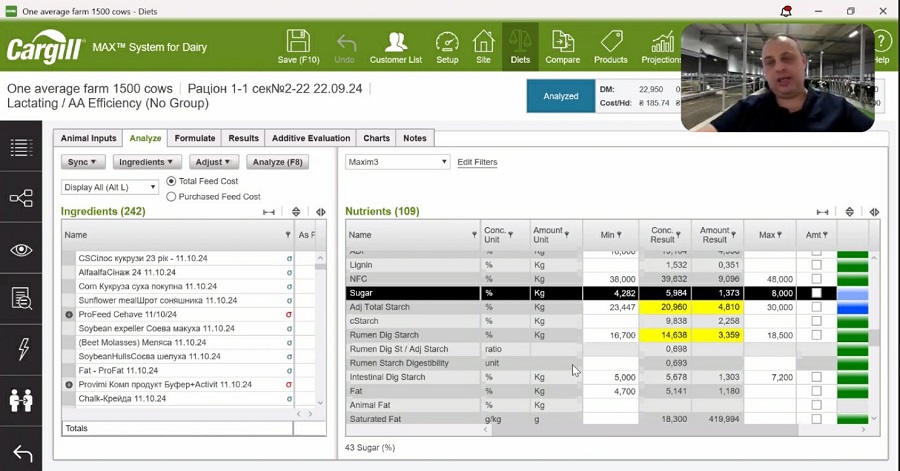Click Ingredients panel horizontal expand icon
Viewport: 900px width, 471px height.
[321, 212]
